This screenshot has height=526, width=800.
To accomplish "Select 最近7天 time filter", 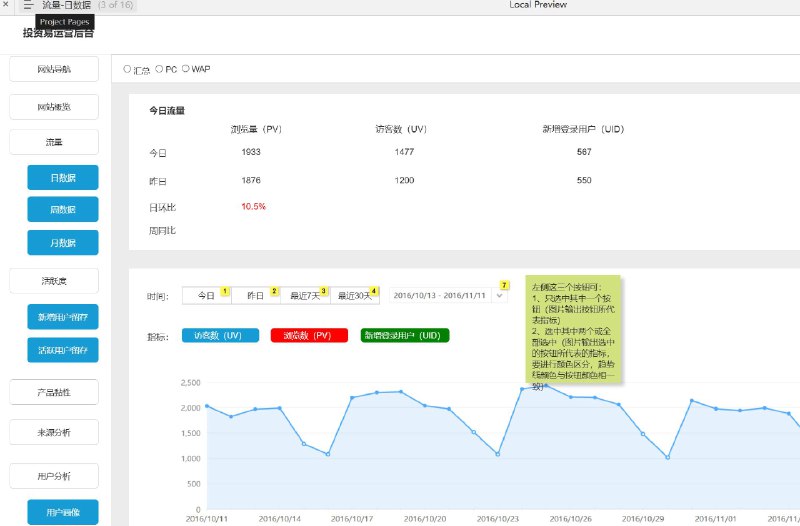I will pos(305,296).
